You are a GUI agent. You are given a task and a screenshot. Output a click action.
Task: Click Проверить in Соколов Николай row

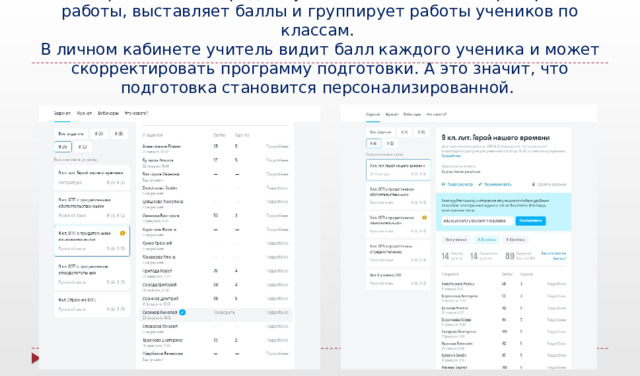tap(224, 312)
